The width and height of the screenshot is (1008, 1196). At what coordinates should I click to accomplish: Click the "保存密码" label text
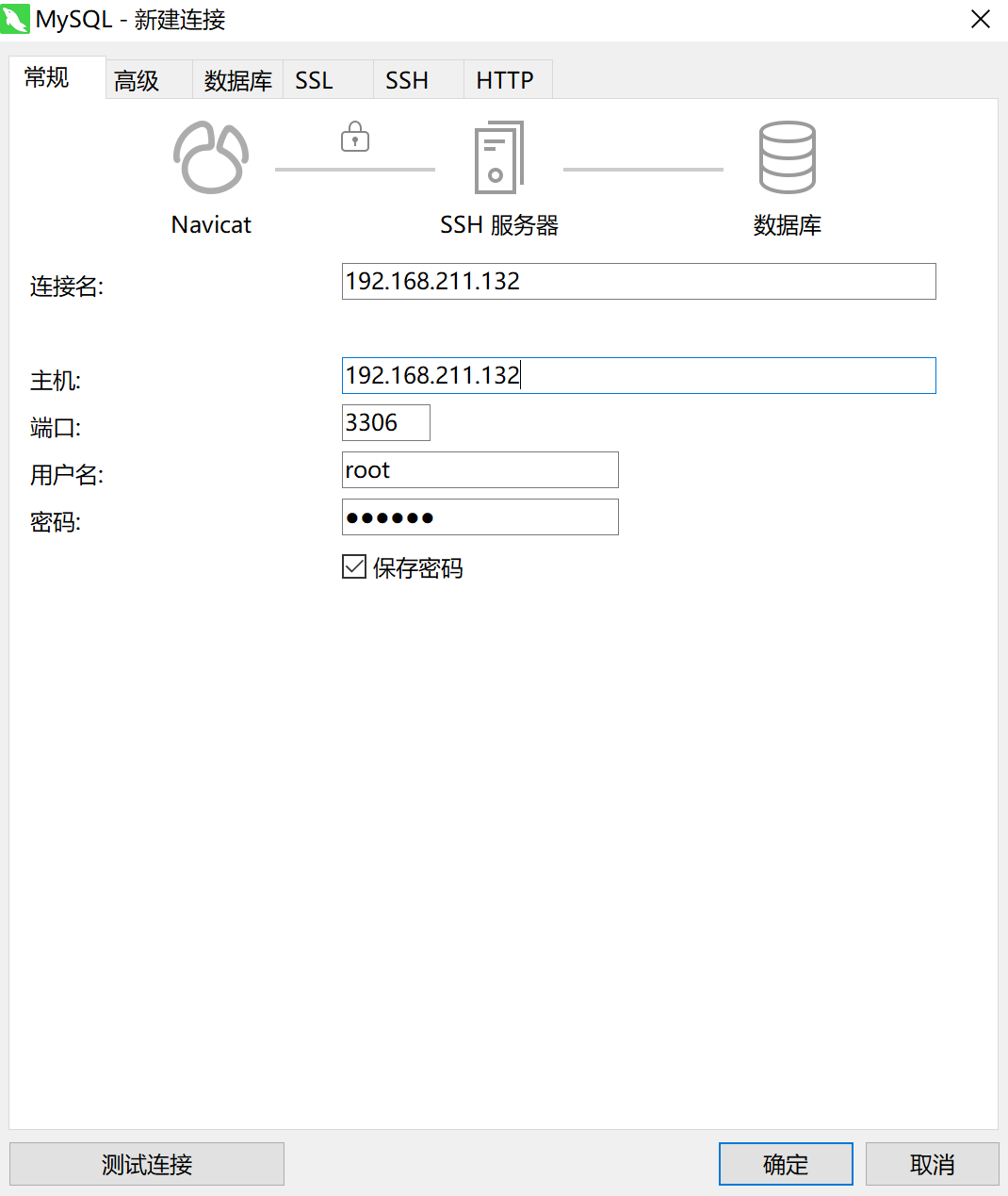[x=417, y=568]
